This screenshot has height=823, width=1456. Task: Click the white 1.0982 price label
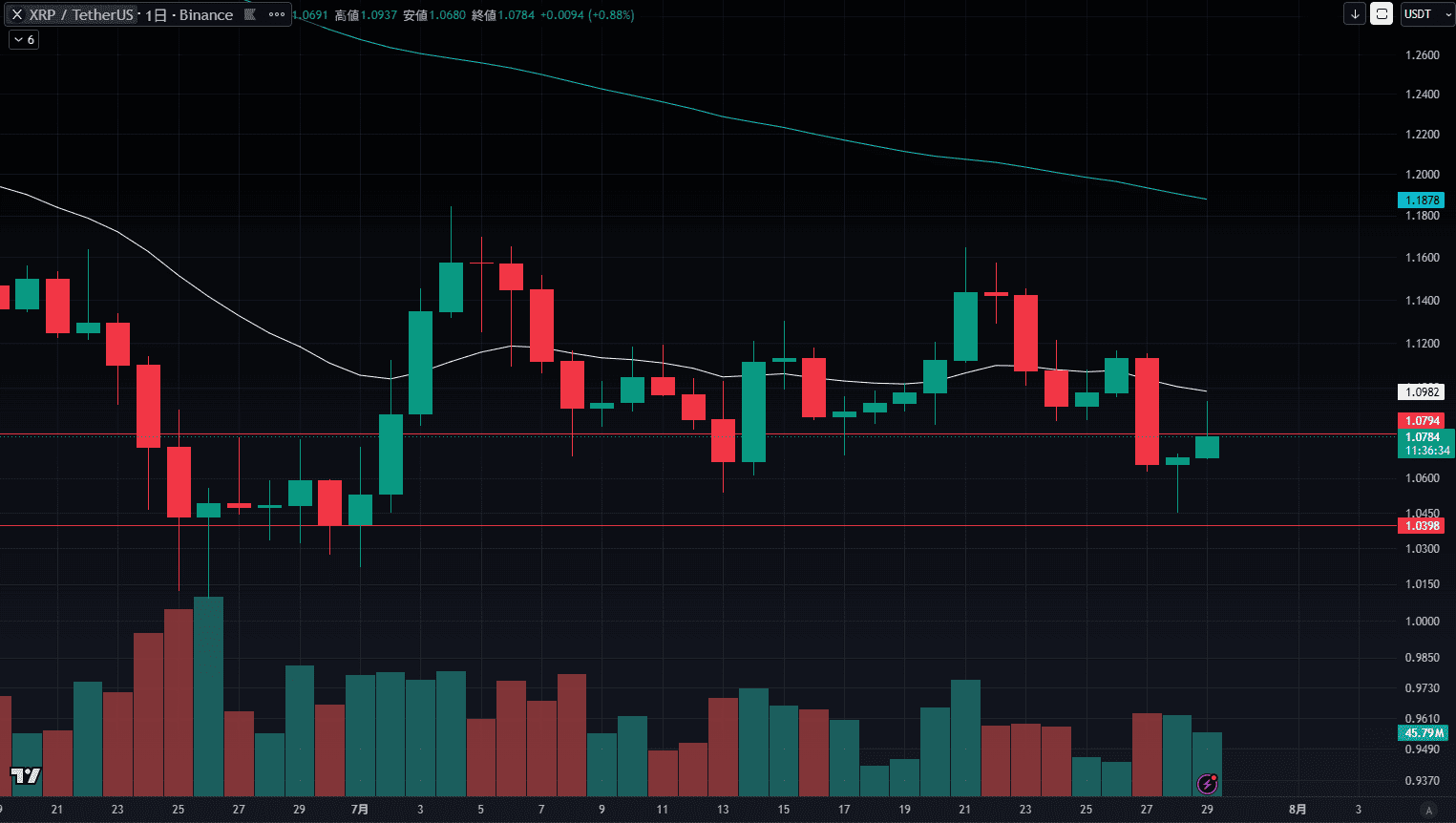click(1423, 392)
